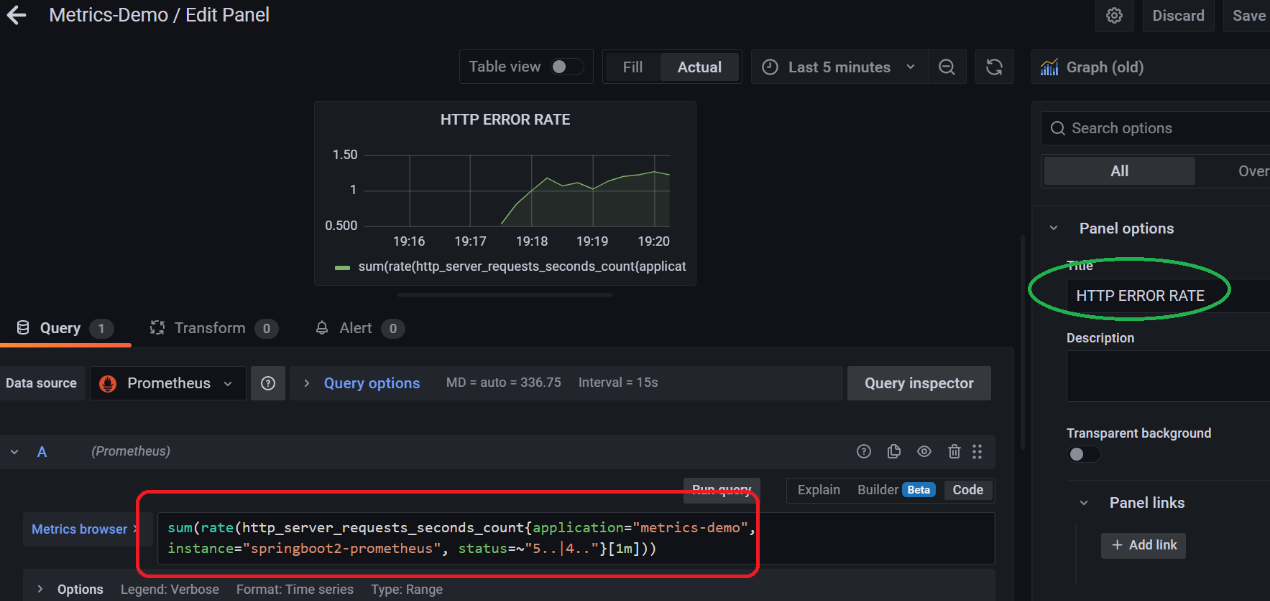The width and height of the screenshot is (1270, 601).
Task: Click the magnifier icon in Search options
Action: tap(1057, 128)
